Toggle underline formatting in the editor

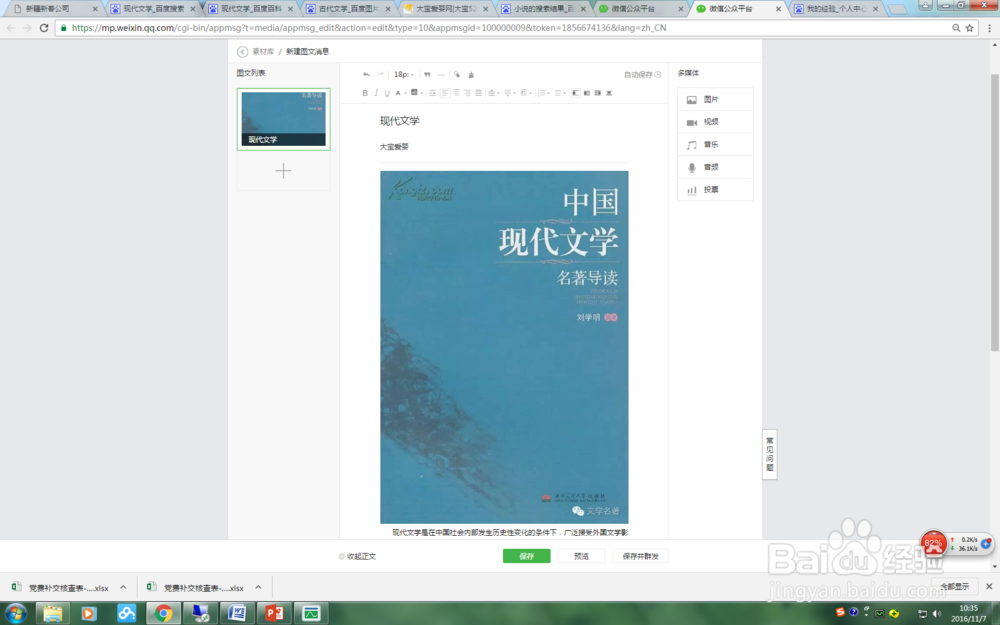[388, 92]
